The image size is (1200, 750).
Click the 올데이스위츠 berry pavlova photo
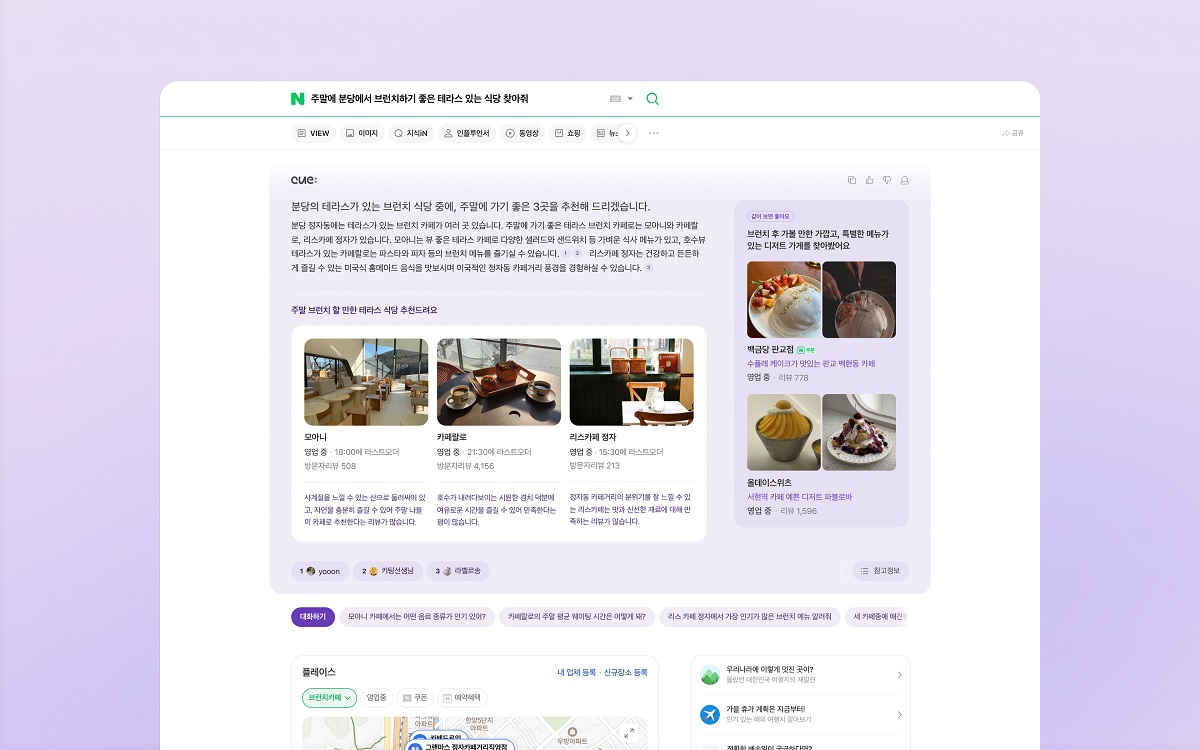859,432
